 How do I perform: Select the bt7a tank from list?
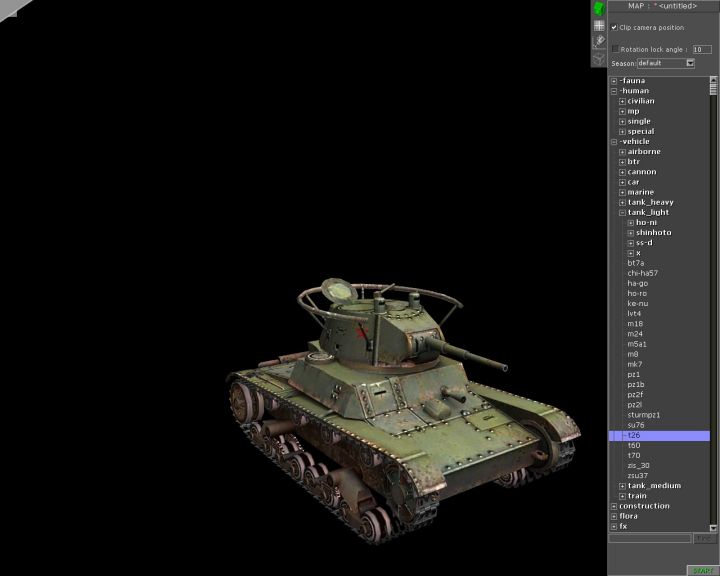tap(636, 263)
